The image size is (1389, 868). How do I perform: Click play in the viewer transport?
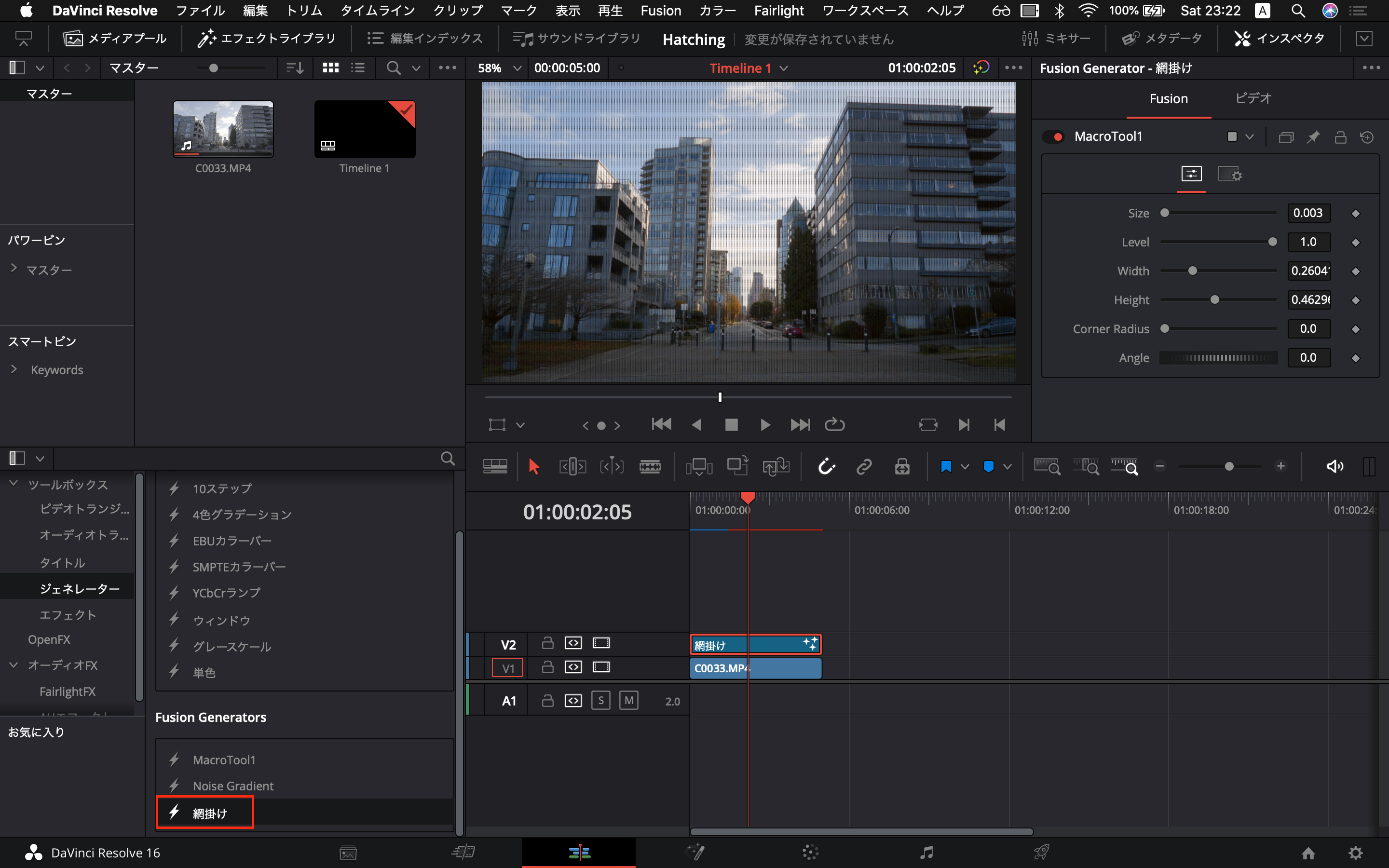tap(765, 425)
